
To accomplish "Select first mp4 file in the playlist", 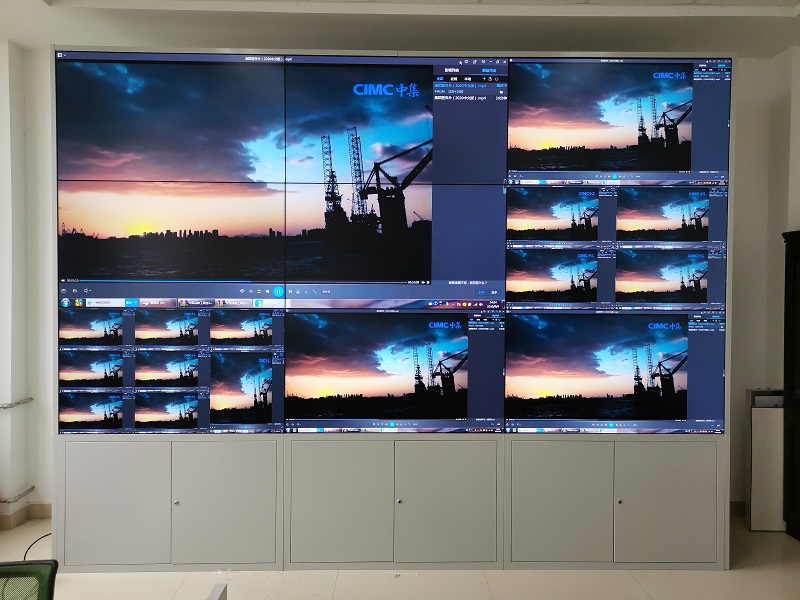I will tap(460, 85).
